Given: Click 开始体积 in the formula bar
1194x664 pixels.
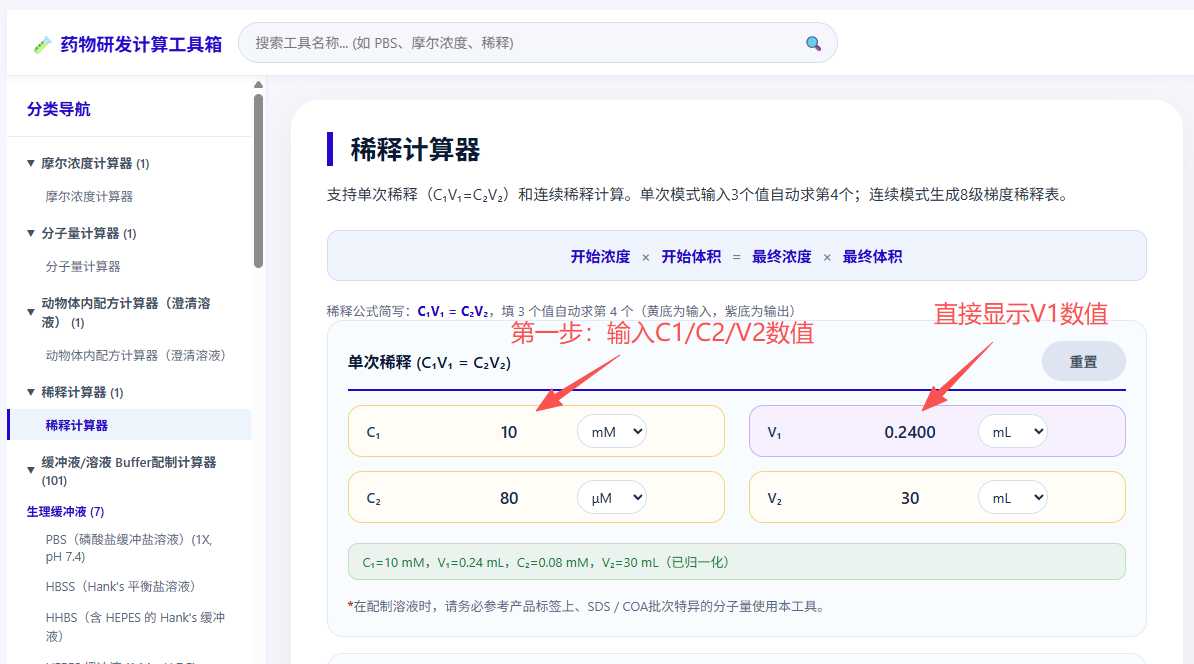Looking at the screenshot, I should click(x=691, y=257).
